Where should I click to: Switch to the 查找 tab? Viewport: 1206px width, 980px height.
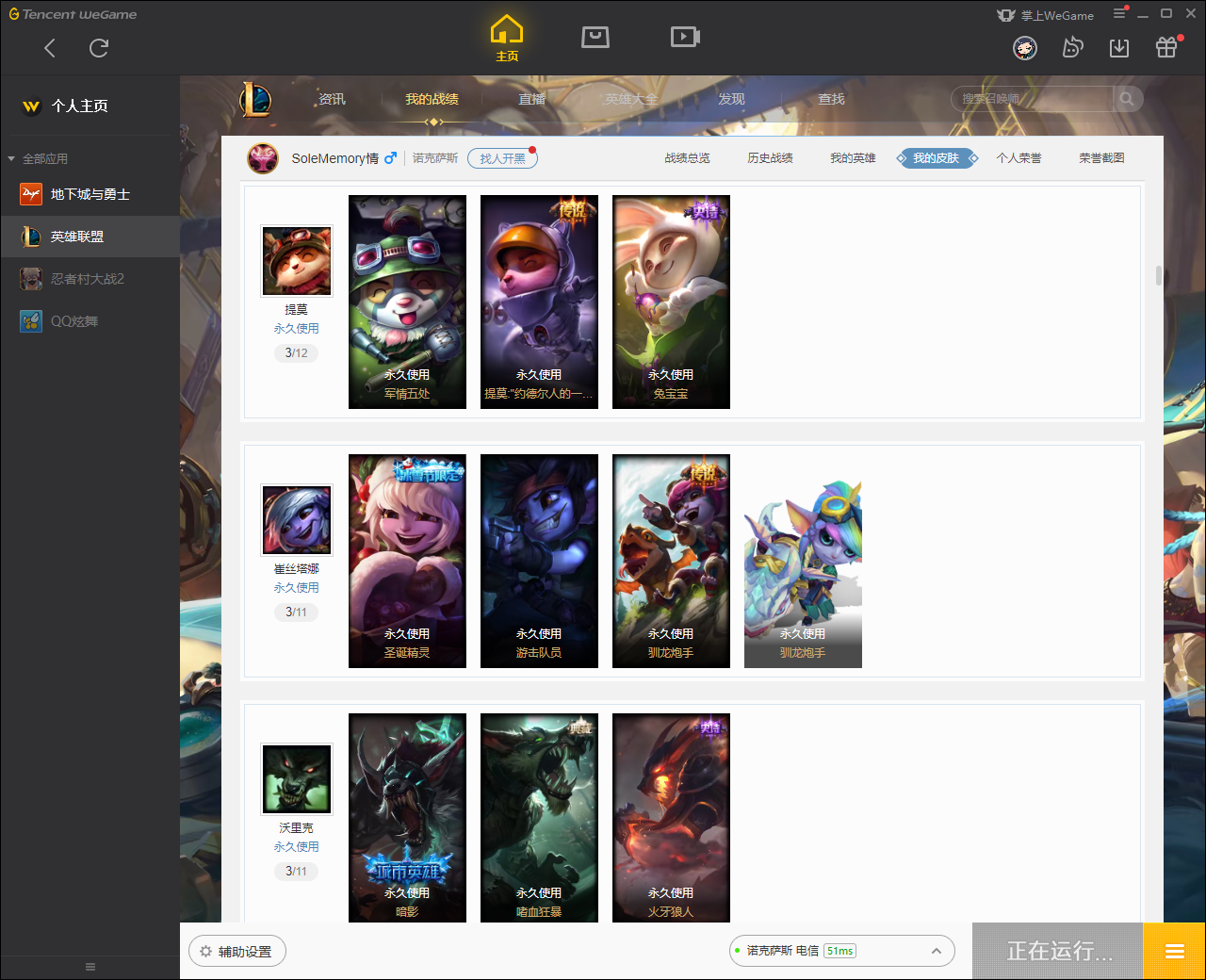(x=831, y=99)
